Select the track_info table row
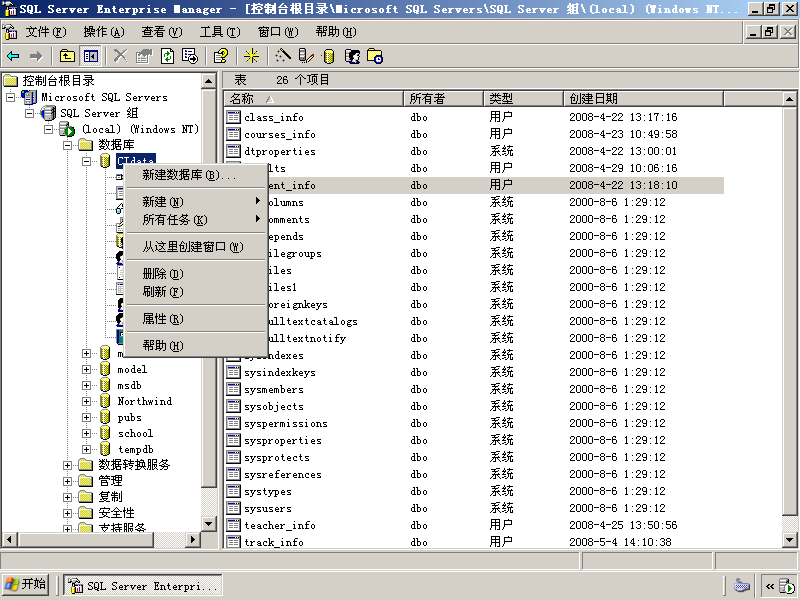The width and height of the screenshot is (800, 600). pyautogui.click(x=474, y=542)
